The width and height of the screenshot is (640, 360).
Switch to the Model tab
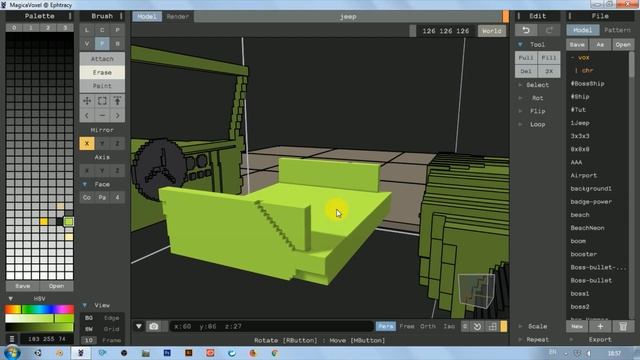click(147, 16)
